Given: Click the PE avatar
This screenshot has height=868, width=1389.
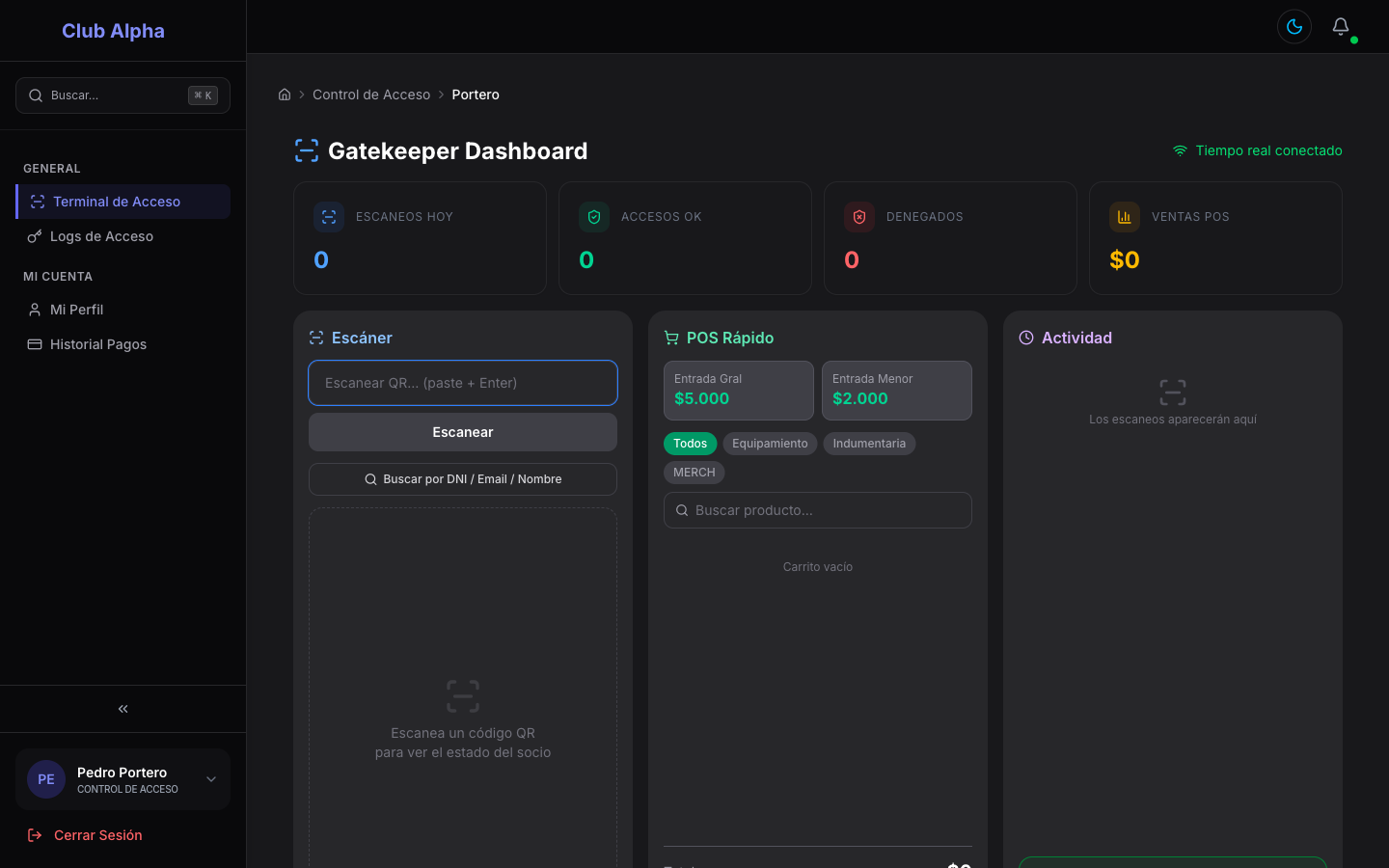Looking at the screenshot, I should [46, 779].
